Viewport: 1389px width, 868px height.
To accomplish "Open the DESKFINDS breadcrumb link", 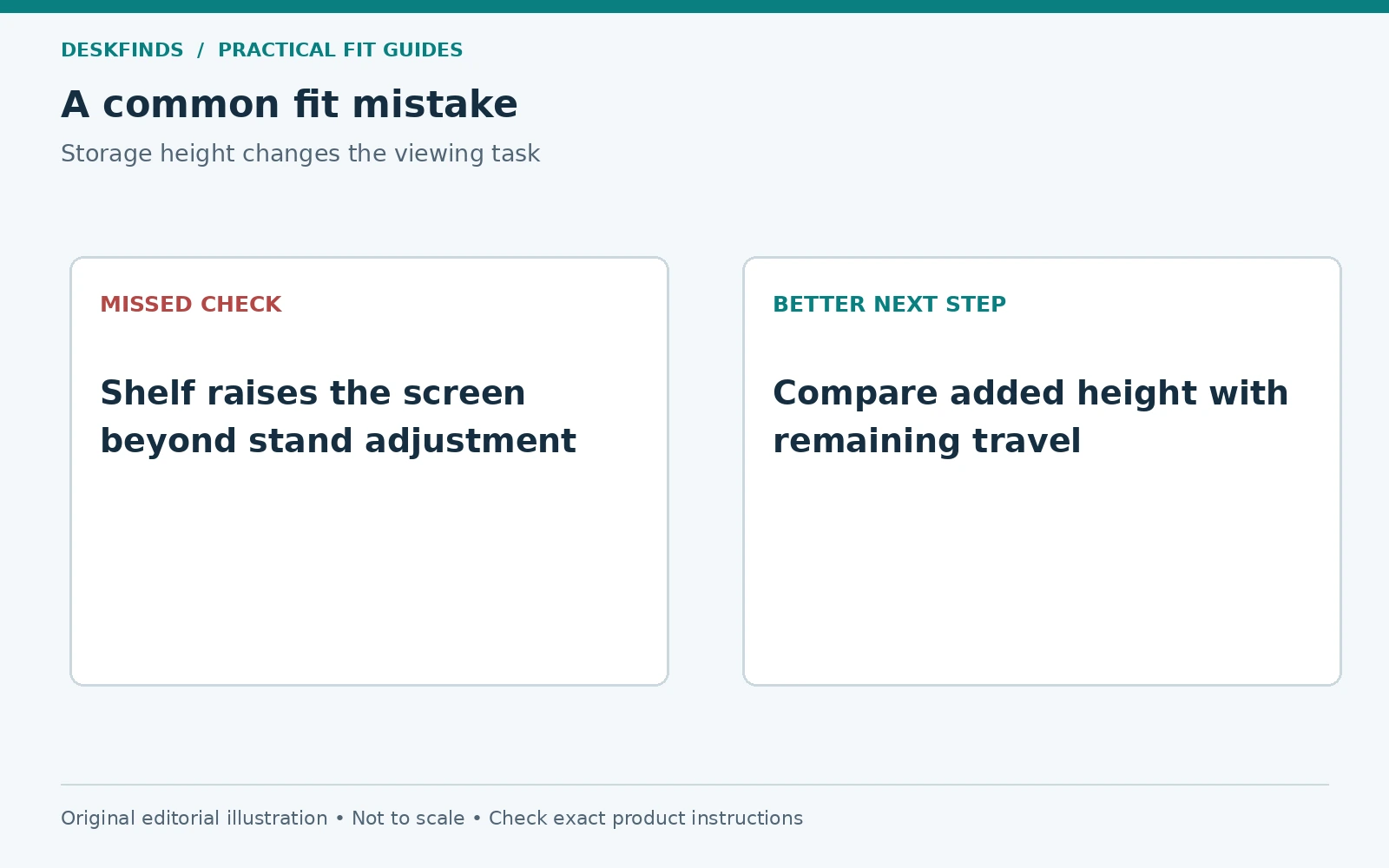I will tap(122, 50).
